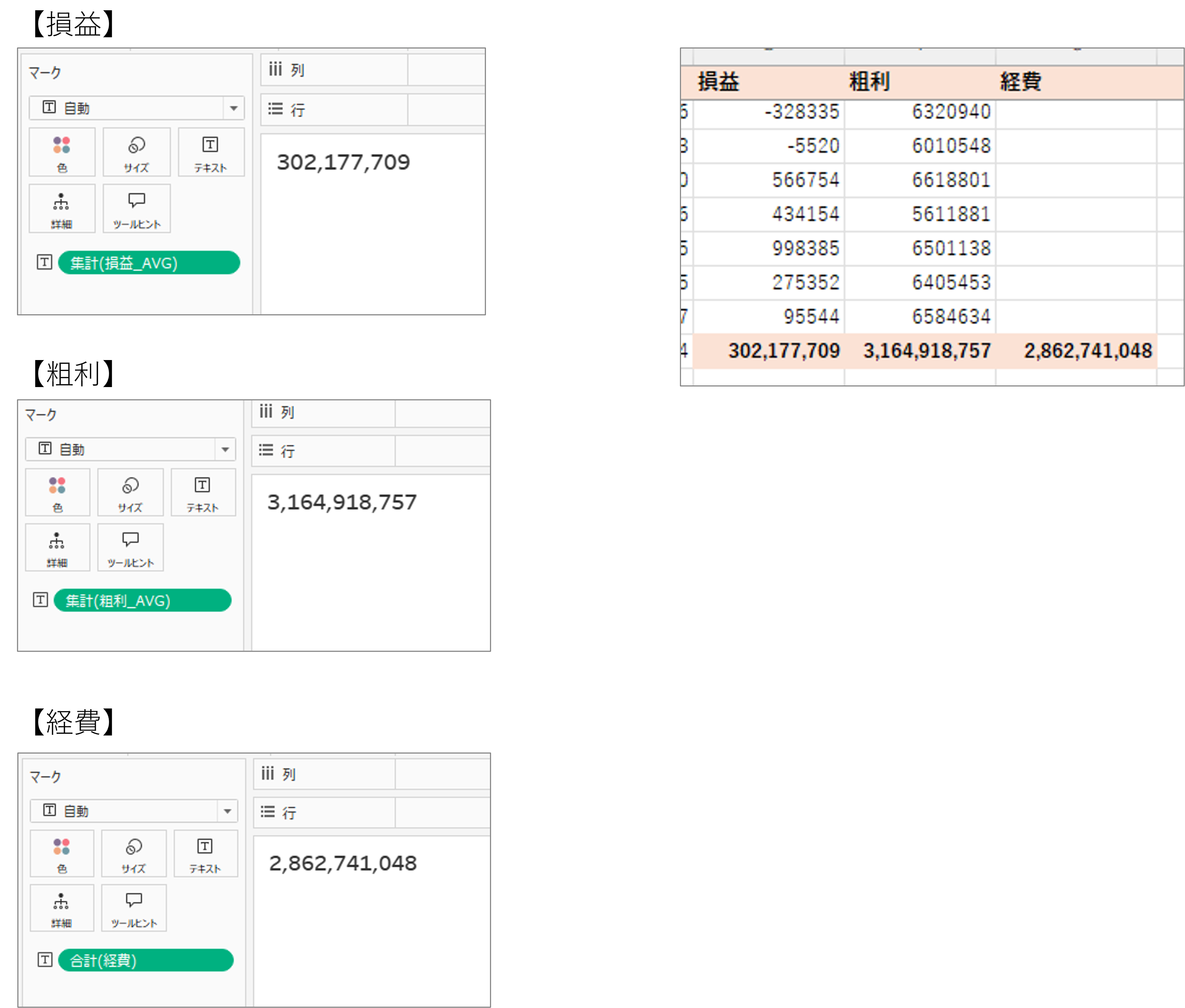Image resolution: width=1185 pixels, height=1008 pixels.
Task: Click spreadsheet total cell 302,177,709
Action: tap(769, 351)
